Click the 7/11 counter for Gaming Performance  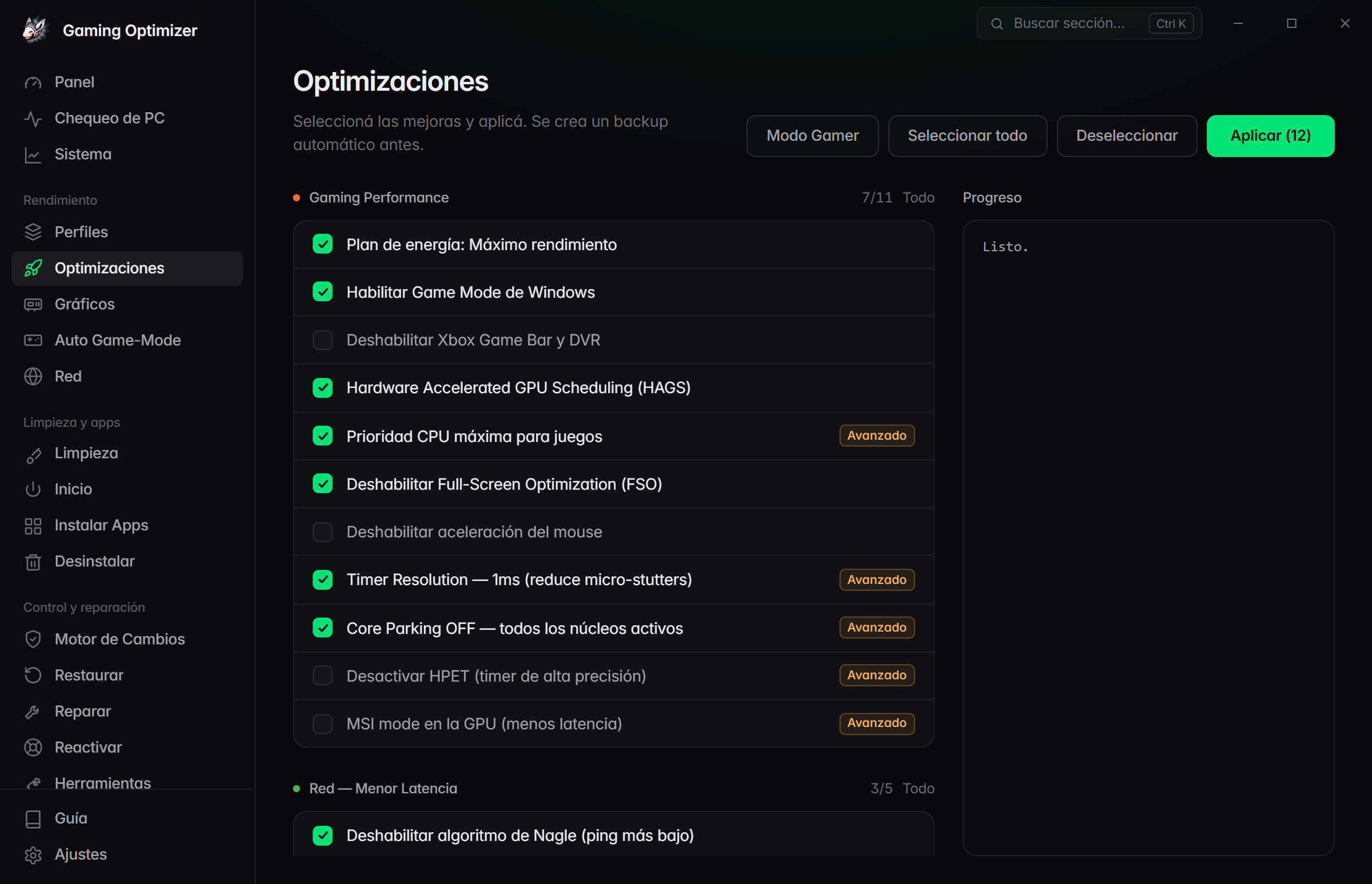(x=877, y=198)
